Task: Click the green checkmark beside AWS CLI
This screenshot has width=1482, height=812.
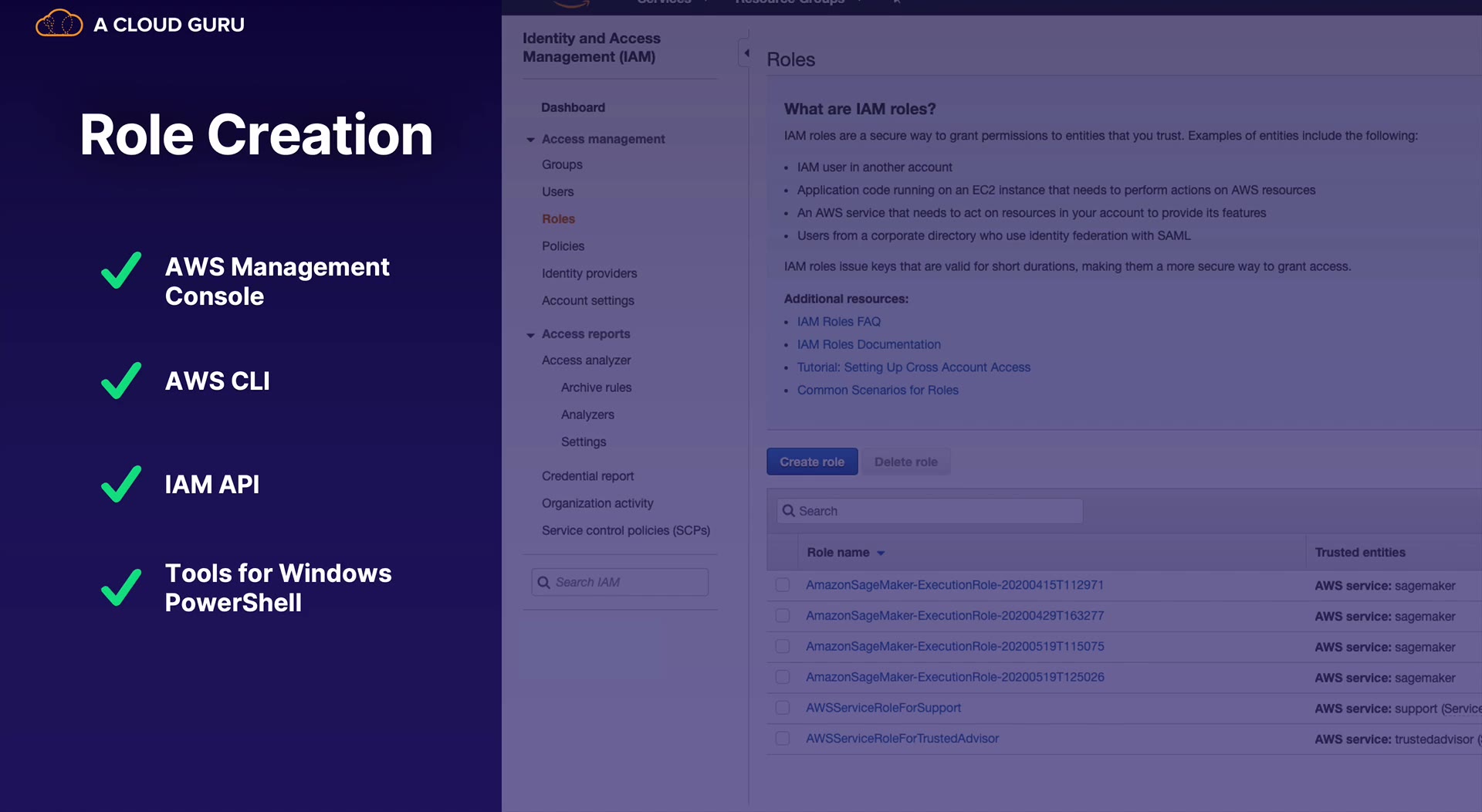Action: (x=121, y=381)
